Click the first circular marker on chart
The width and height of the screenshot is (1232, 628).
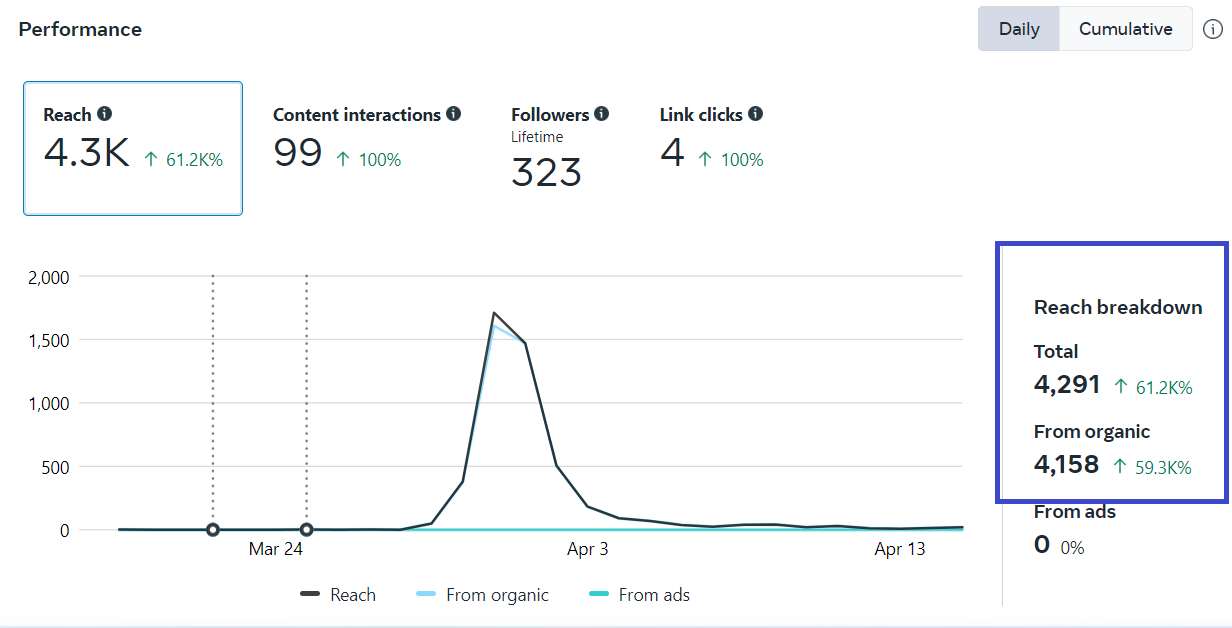(x=213, y=530)
